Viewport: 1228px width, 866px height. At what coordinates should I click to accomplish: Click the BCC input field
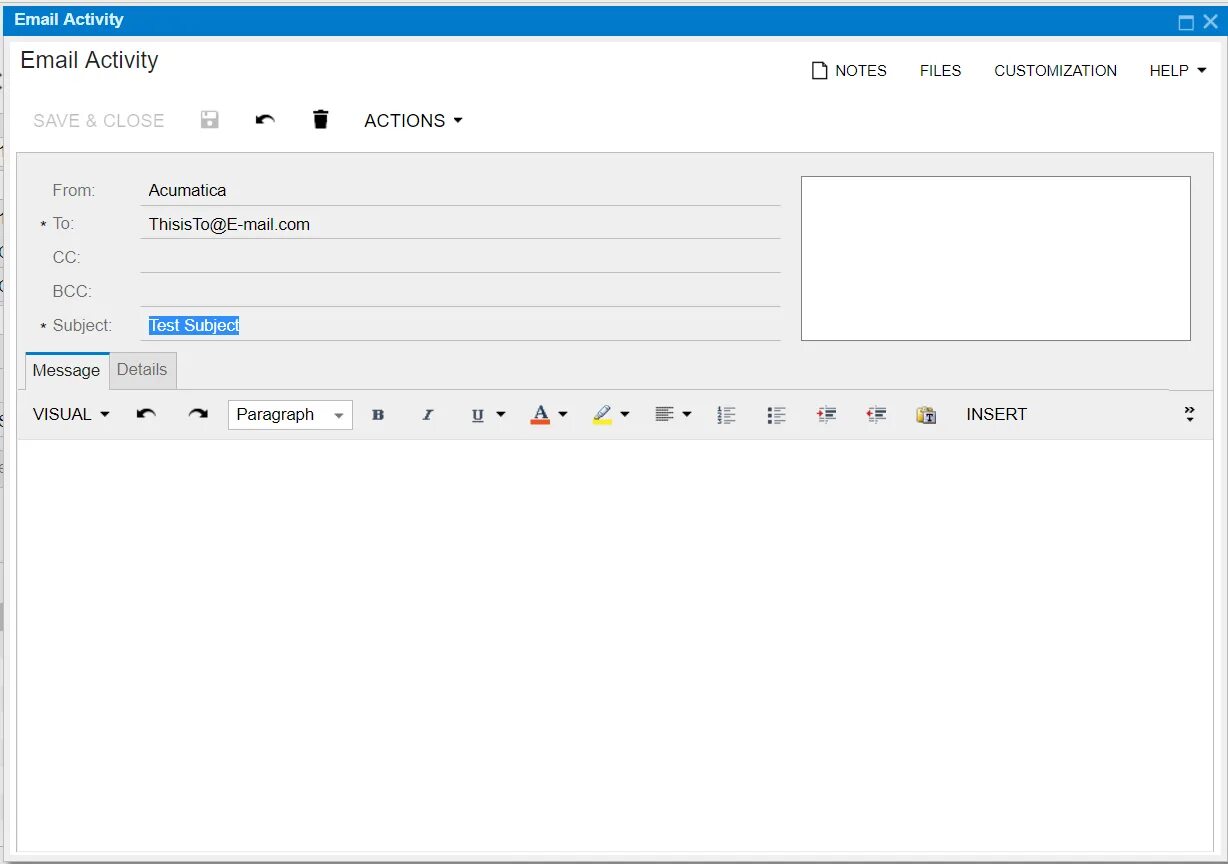(460, 292)
